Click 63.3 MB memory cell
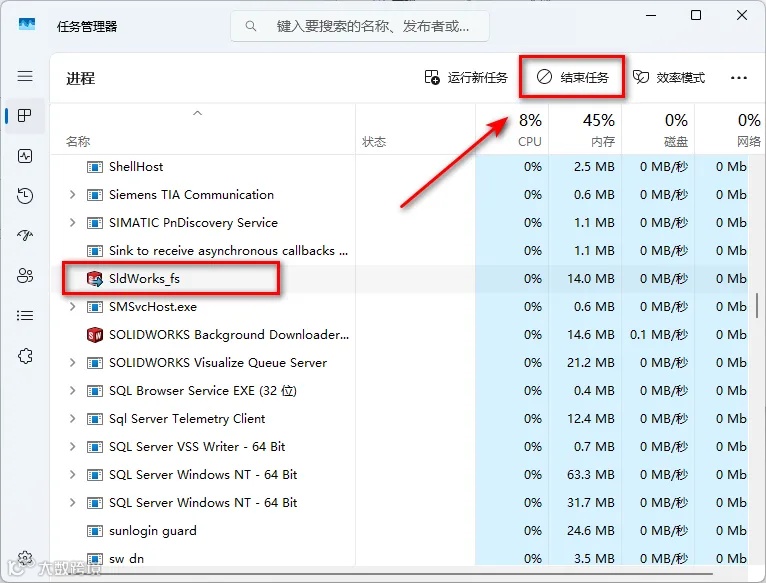Screen dimensions: 766x583 pos(585,475)
